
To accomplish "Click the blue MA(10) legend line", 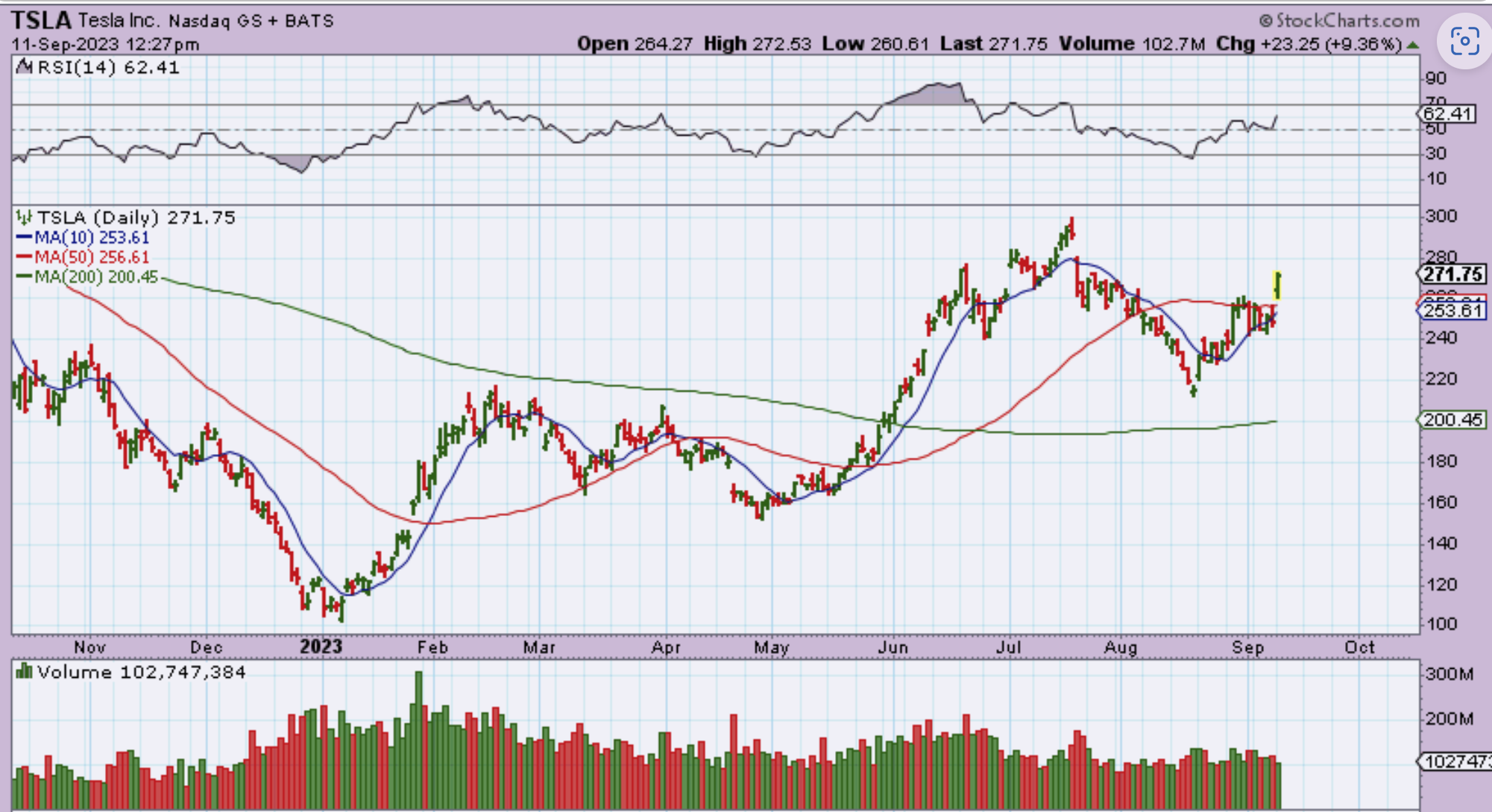I will pyautogui.click(x=24, y=238).
